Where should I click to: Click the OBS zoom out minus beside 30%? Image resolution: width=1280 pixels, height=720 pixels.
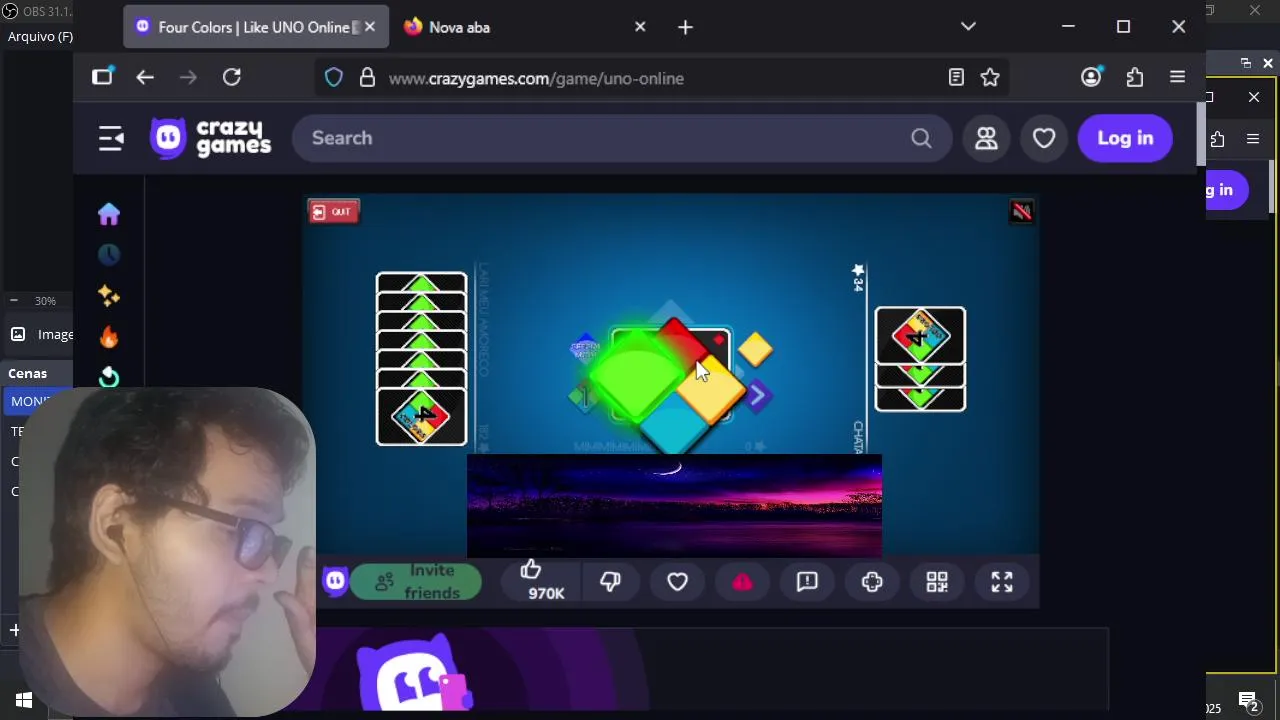pos(14,301)
